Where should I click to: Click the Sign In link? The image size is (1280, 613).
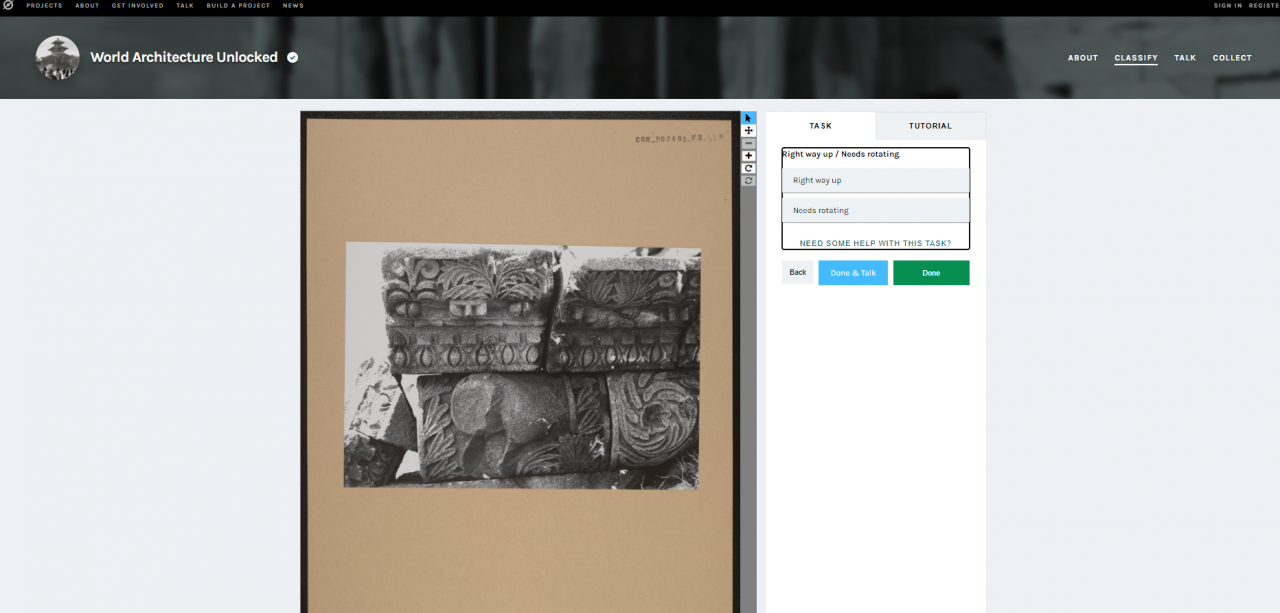(x=1228, y=5)
